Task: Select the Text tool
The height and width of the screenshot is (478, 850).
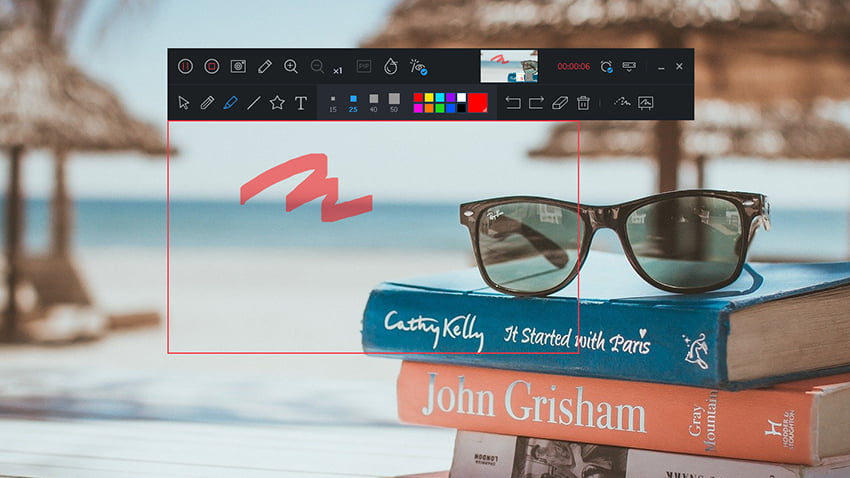Action: (301, 102)
